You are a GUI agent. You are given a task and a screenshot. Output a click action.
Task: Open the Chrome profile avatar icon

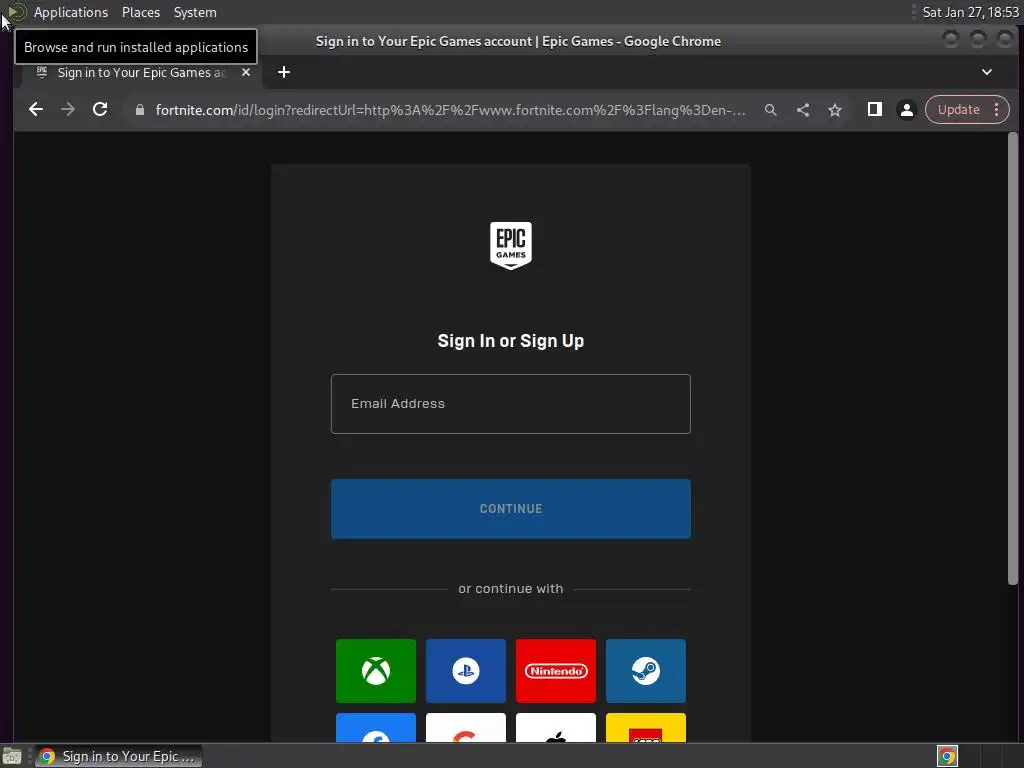[x=906, y=110]
